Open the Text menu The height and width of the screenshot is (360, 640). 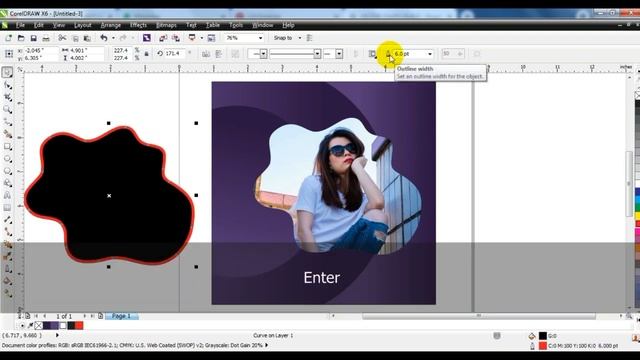(191, 25)
